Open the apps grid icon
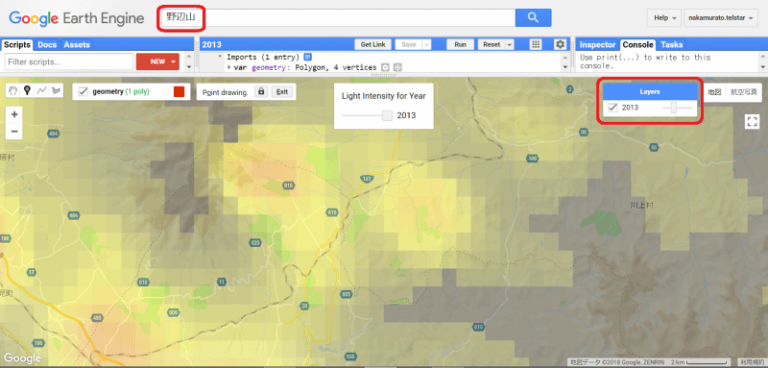Screen dimensions: 768x368 (x=536, y=44)
